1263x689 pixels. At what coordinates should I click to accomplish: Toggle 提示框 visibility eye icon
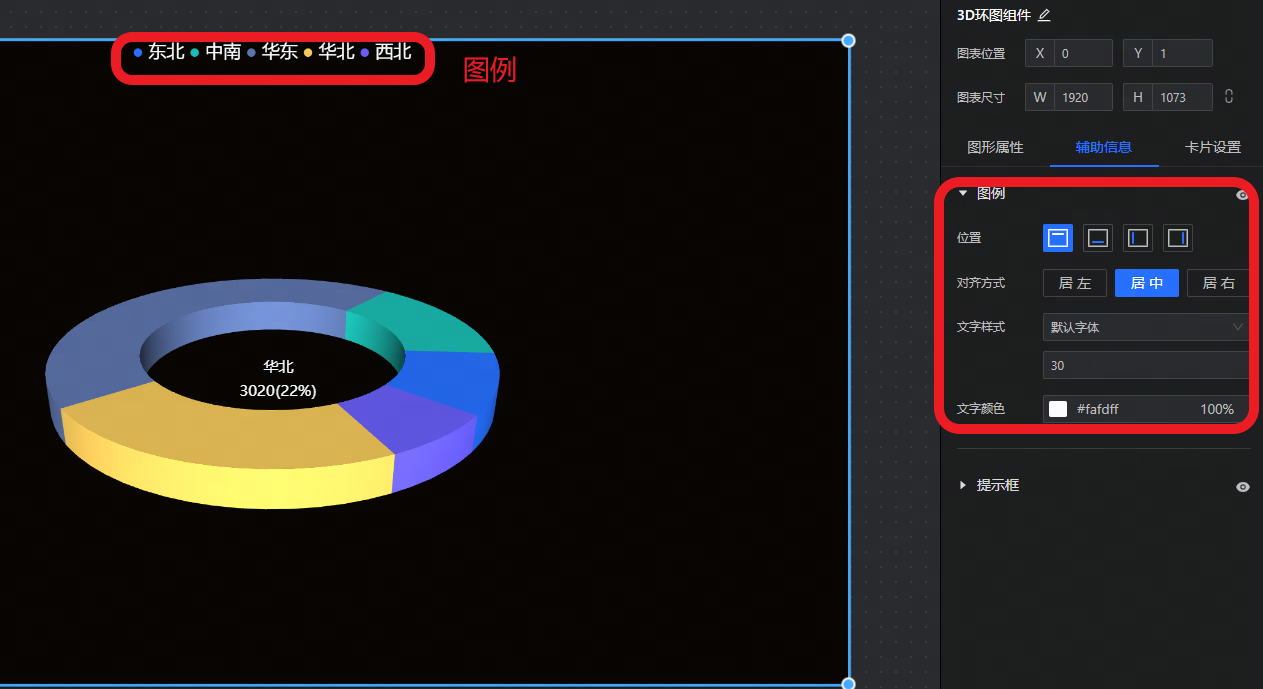pyautogui.click(x=1242, y=486)
